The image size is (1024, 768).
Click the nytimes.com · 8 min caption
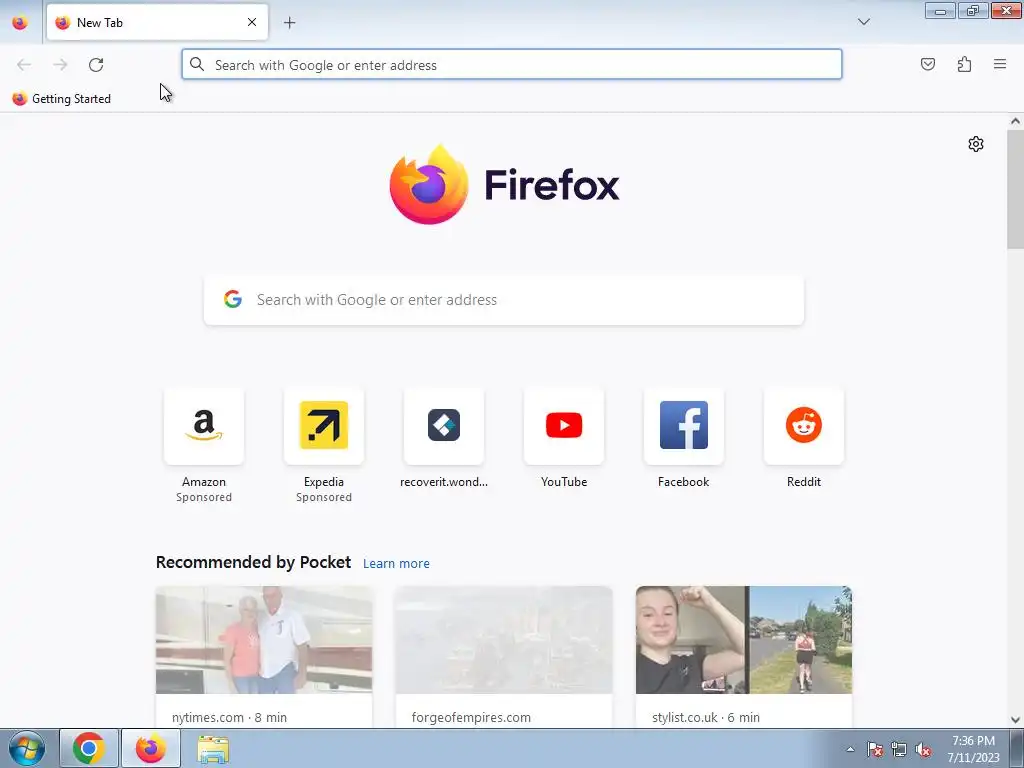229,717
